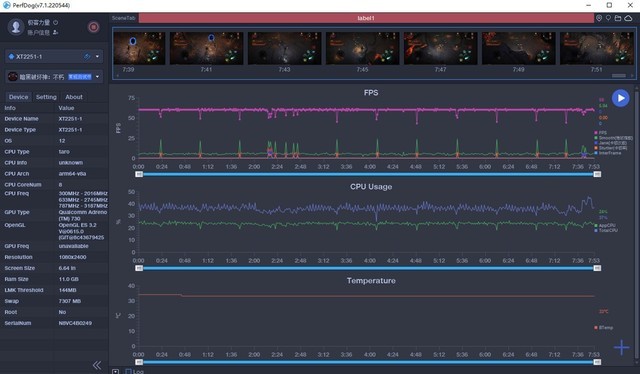The width and height of the screenshot is (640, 374).
Task: Toggle the InterFrame legend series
Action: pyautogui.click(x=608, y=153)
